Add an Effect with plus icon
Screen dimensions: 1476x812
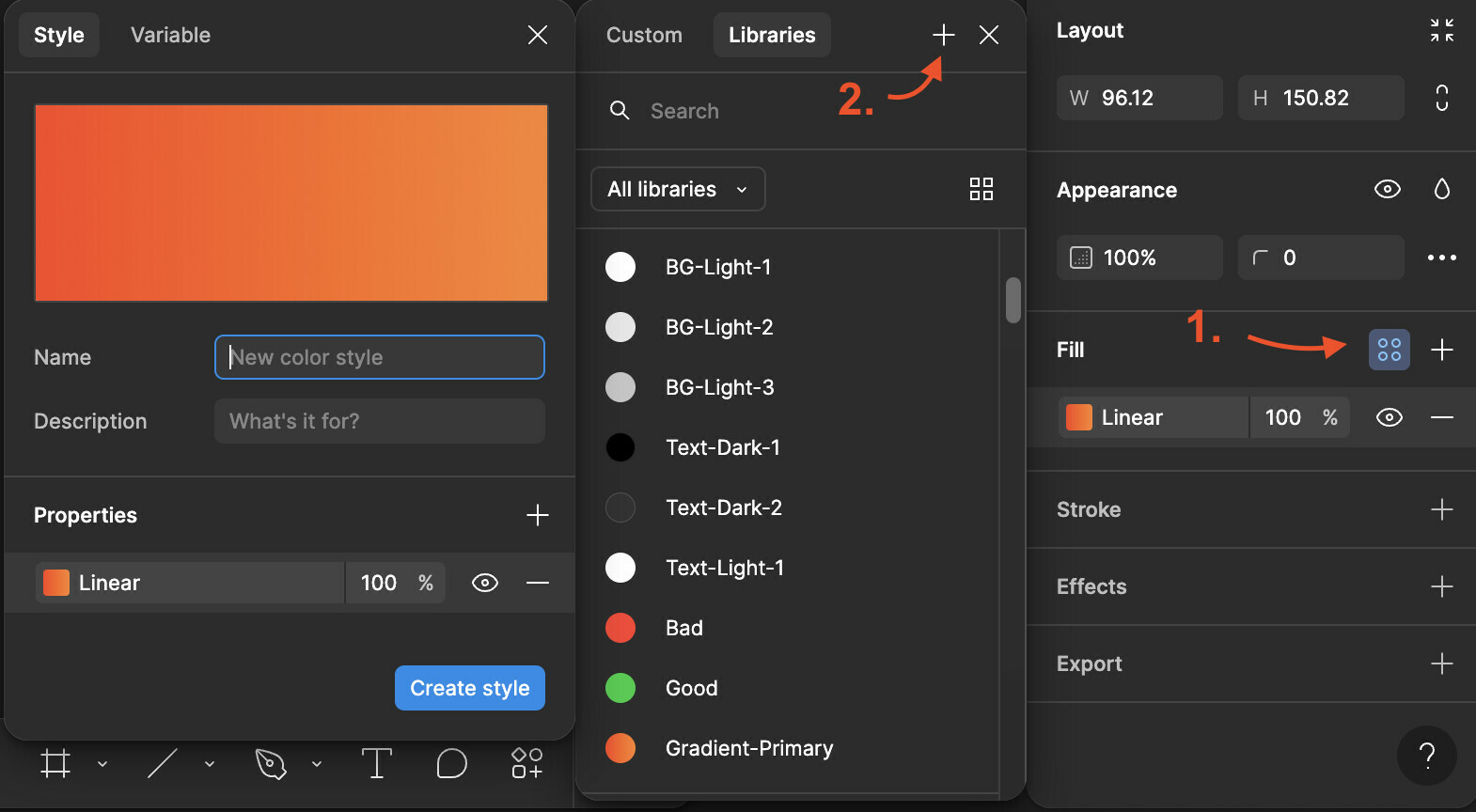1442,586
